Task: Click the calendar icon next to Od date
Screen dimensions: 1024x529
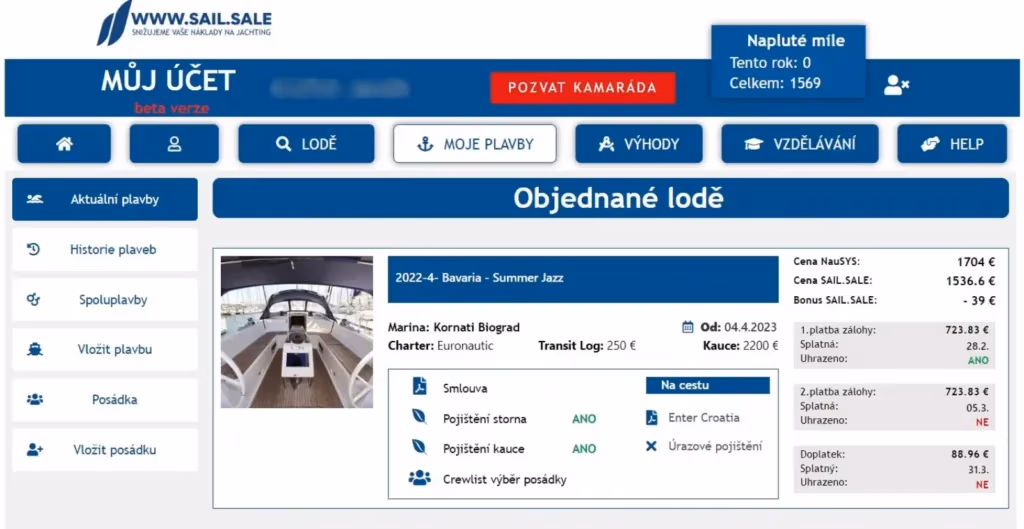Action: pos(687,327)
